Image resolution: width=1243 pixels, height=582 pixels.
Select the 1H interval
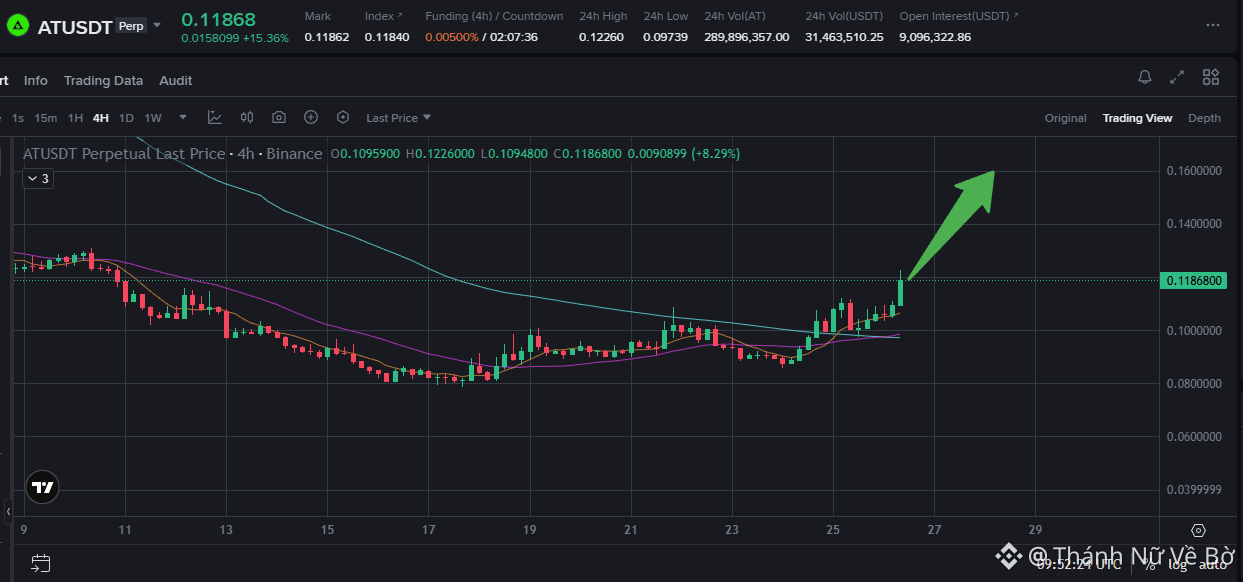pos(76,118)
